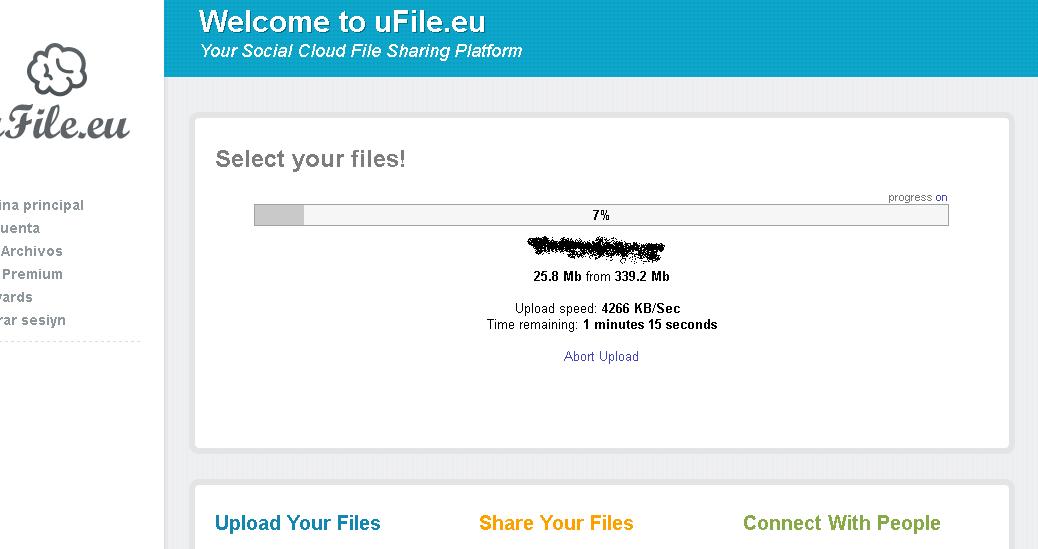Abort the upload in progress
1038x549 pixels.
(601, 356)
